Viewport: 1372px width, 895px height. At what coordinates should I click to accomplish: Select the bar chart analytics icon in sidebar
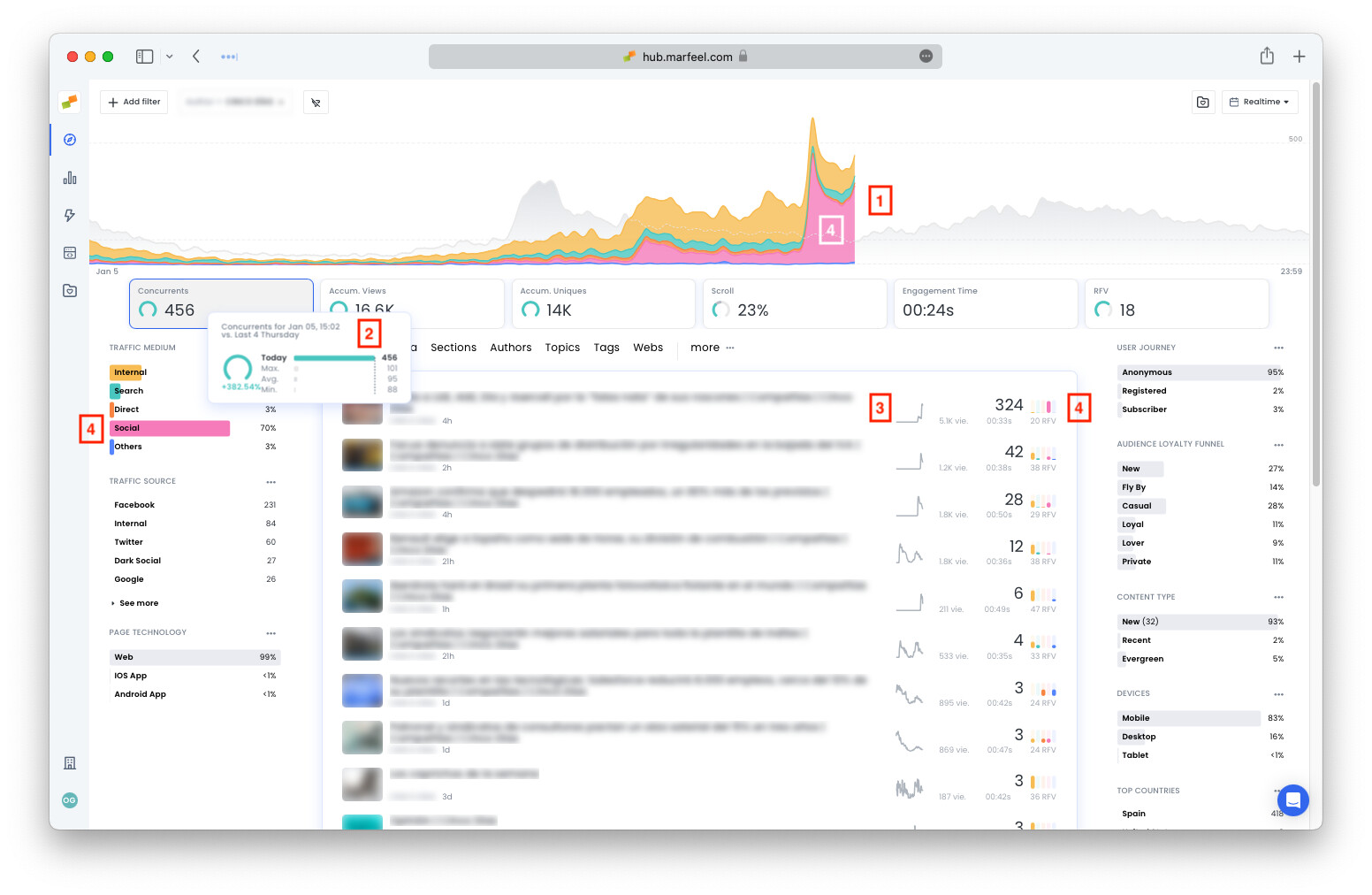69,177
